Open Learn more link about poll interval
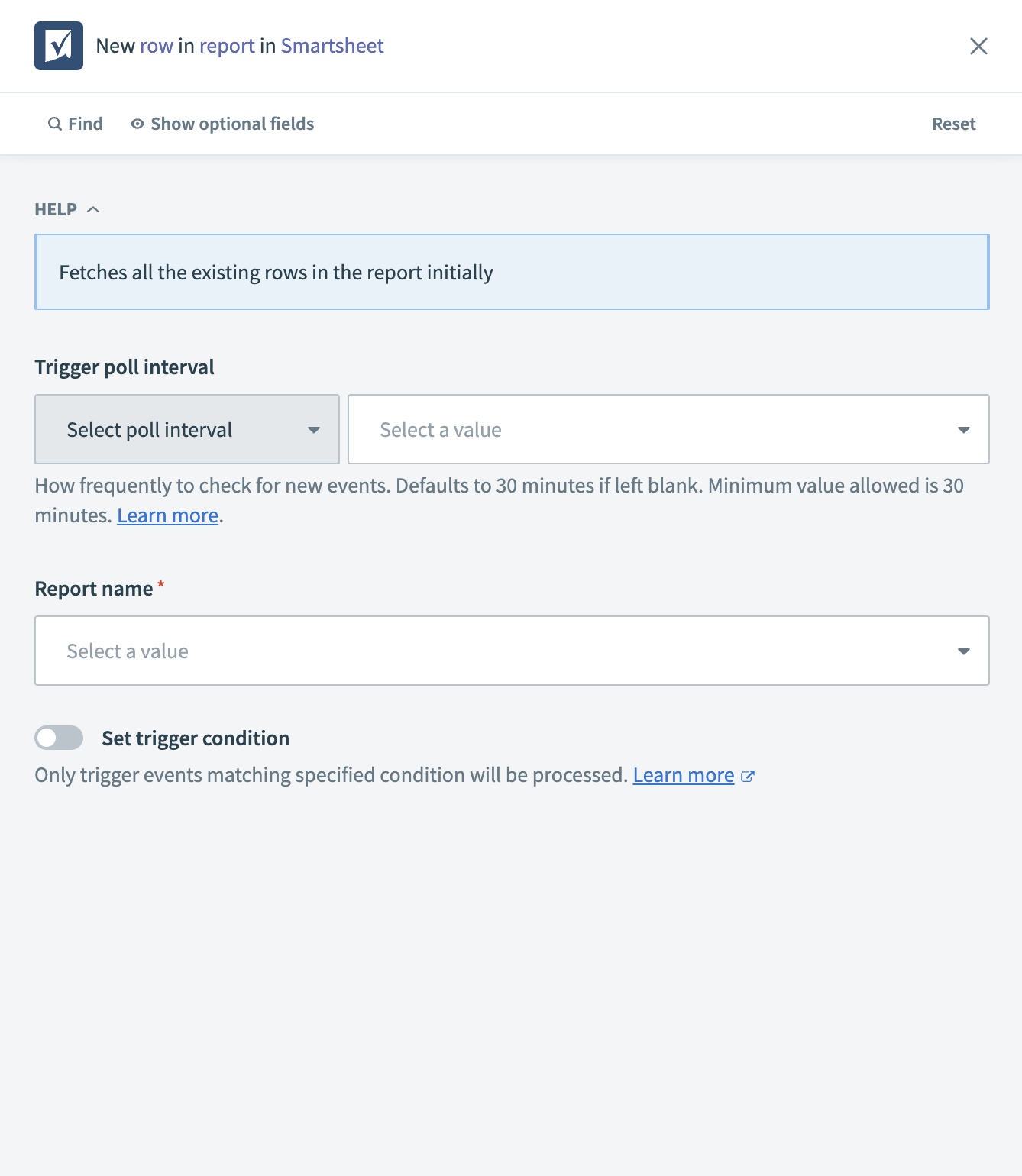The width and height of the screenshot is (1022, 1176). click(x=168, y=515)
